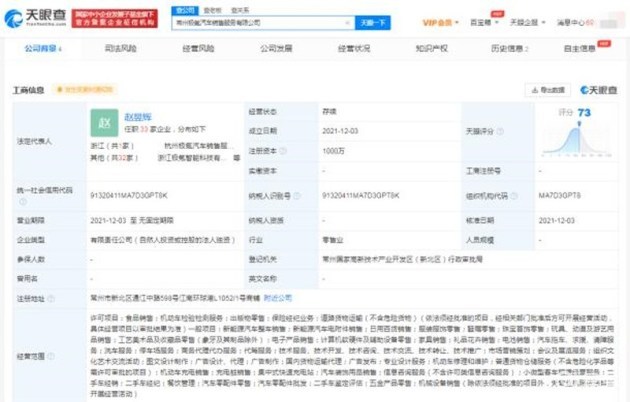The image size is (630, 402).
Task: Switch to the 经营状况 tab
Action: pos(354,49)
